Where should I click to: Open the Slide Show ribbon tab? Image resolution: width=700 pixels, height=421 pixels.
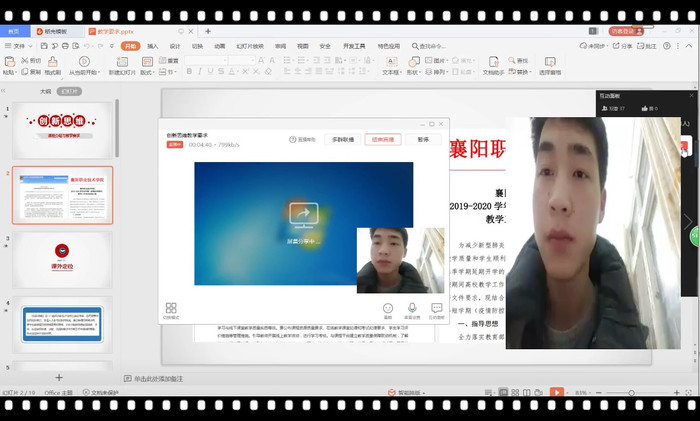[x=250, y=46]
